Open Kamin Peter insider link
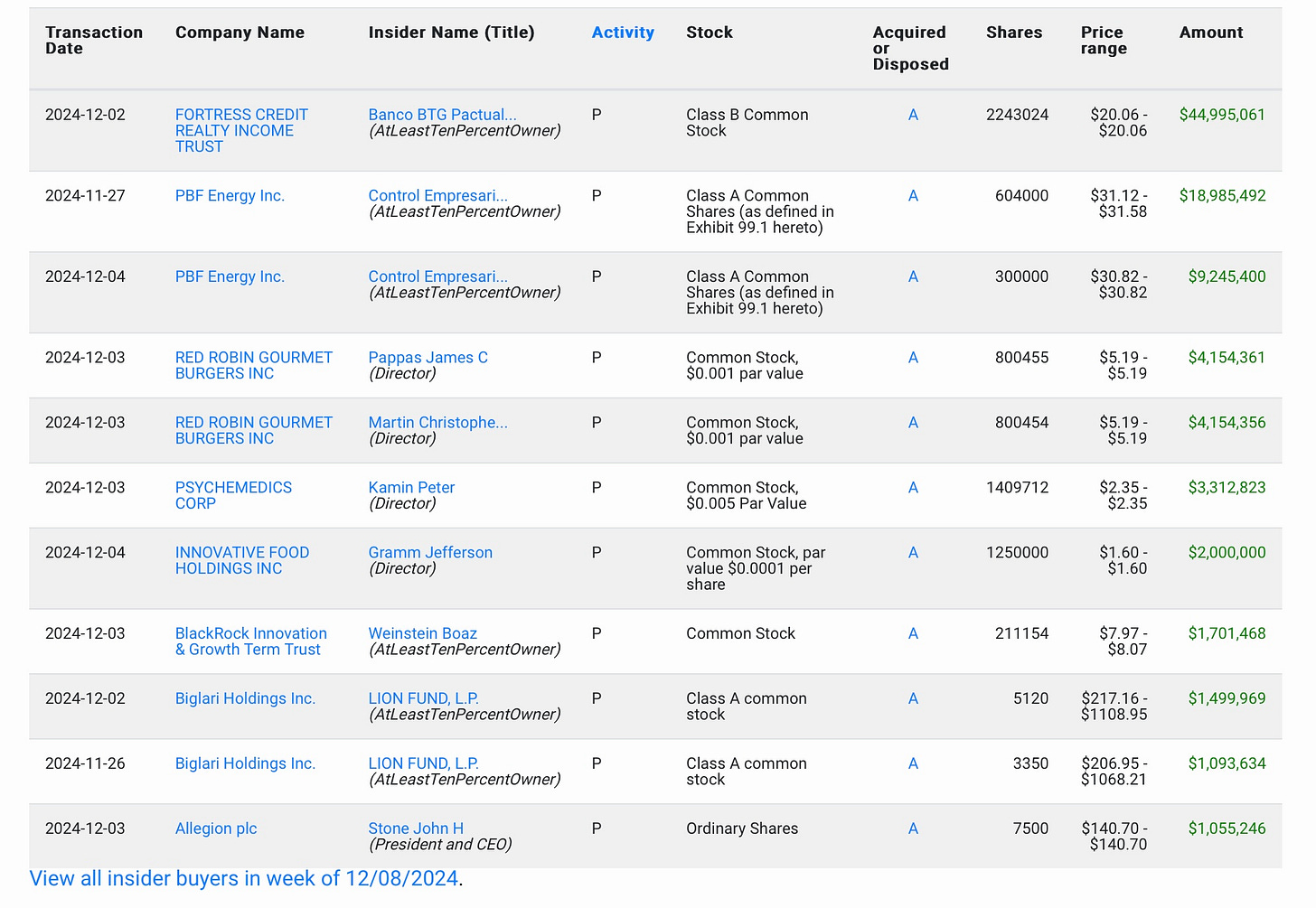This screenshot has width=1316, height=908. 411,488
